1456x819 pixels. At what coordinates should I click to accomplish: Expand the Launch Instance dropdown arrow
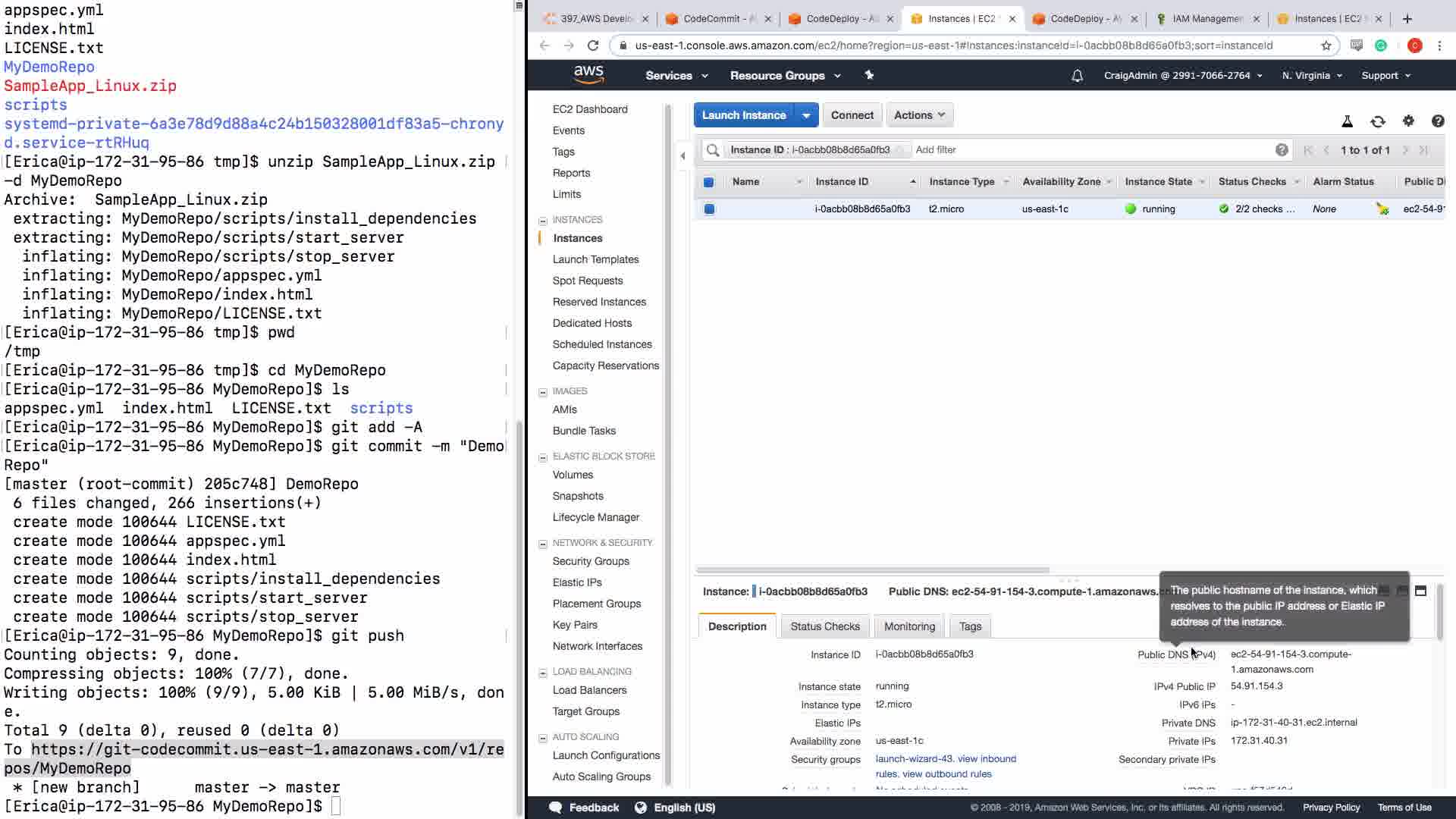(806, 115)
